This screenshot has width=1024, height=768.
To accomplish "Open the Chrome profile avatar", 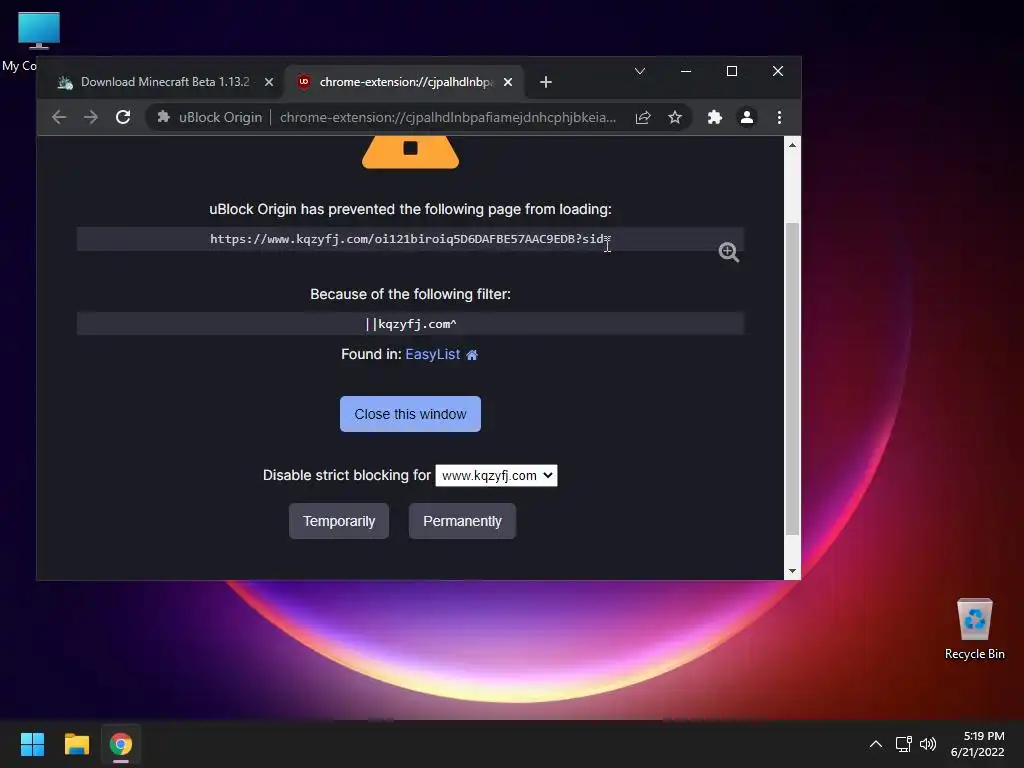I will (746, 117).
